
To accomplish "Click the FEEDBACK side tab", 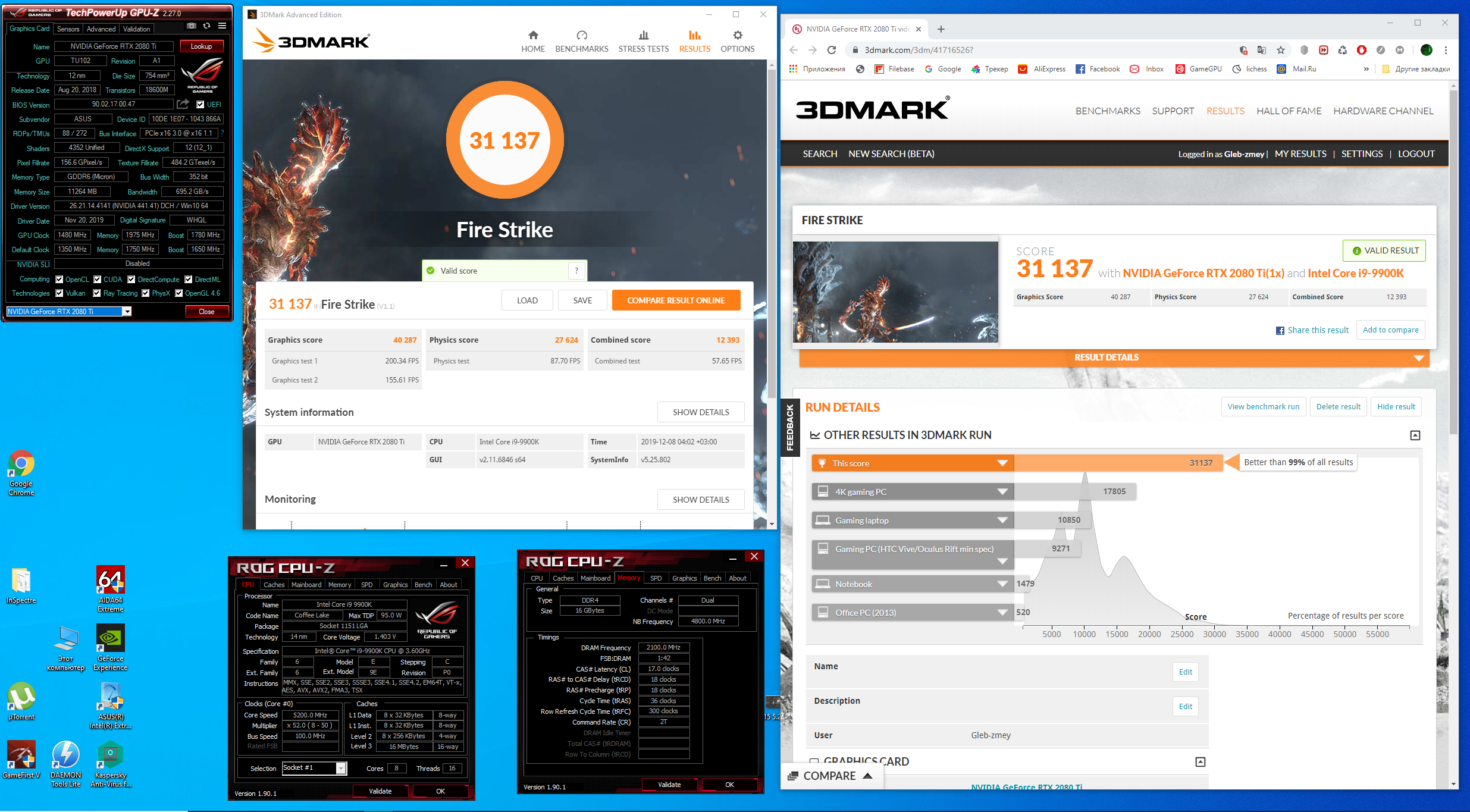I will (x=790, y=427).
